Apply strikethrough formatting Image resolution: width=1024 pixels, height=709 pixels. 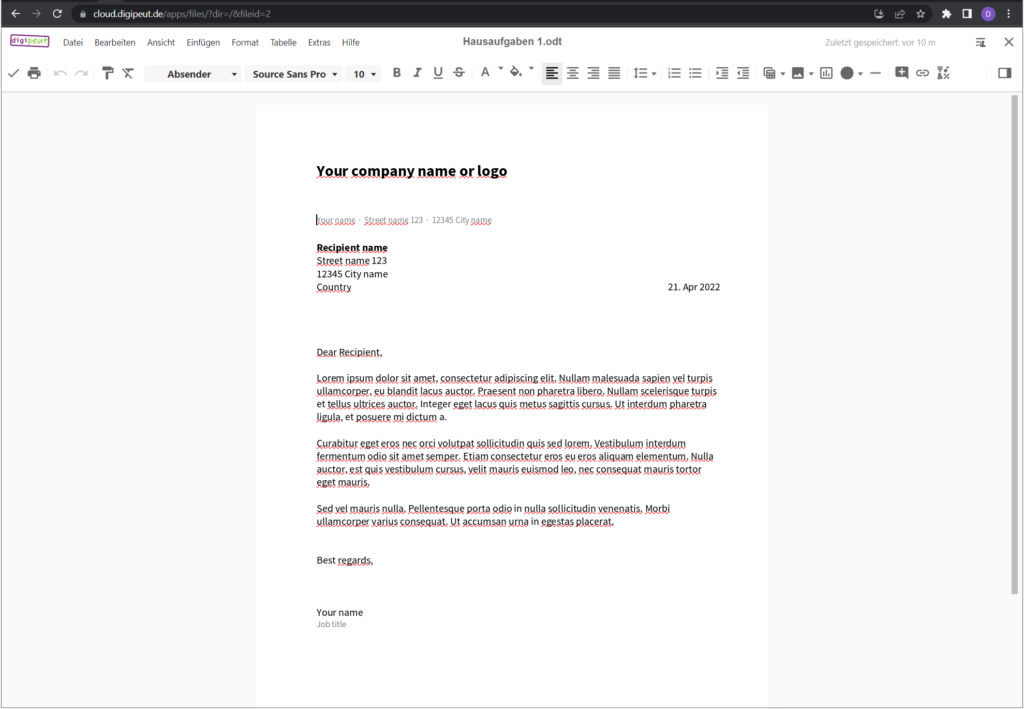pos(459,72)
